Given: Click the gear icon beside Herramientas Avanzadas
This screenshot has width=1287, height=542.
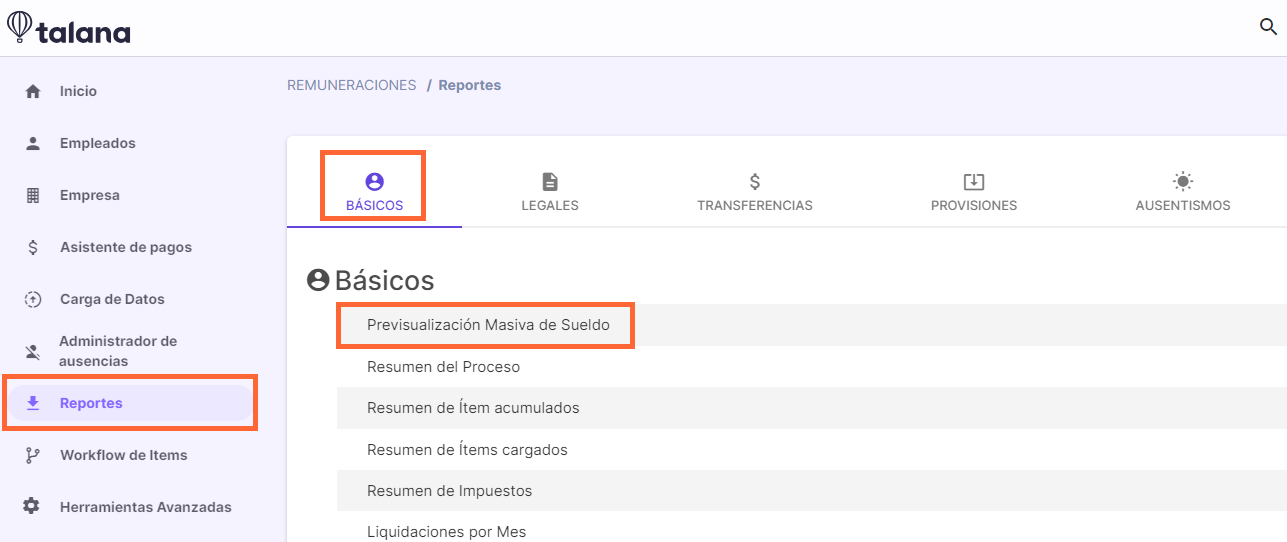Looking at the screenshot, I should (32, 507).
